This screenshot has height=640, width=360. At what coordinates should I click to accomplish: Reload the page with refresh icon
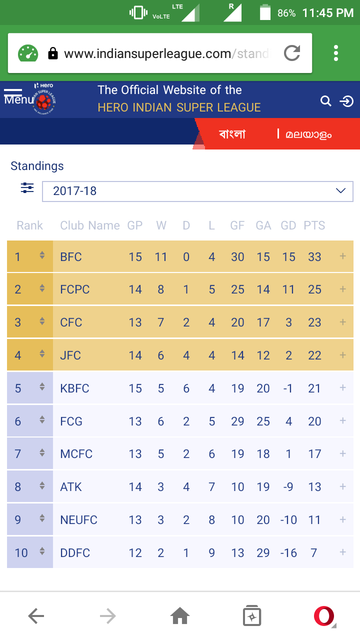point(292,53)
